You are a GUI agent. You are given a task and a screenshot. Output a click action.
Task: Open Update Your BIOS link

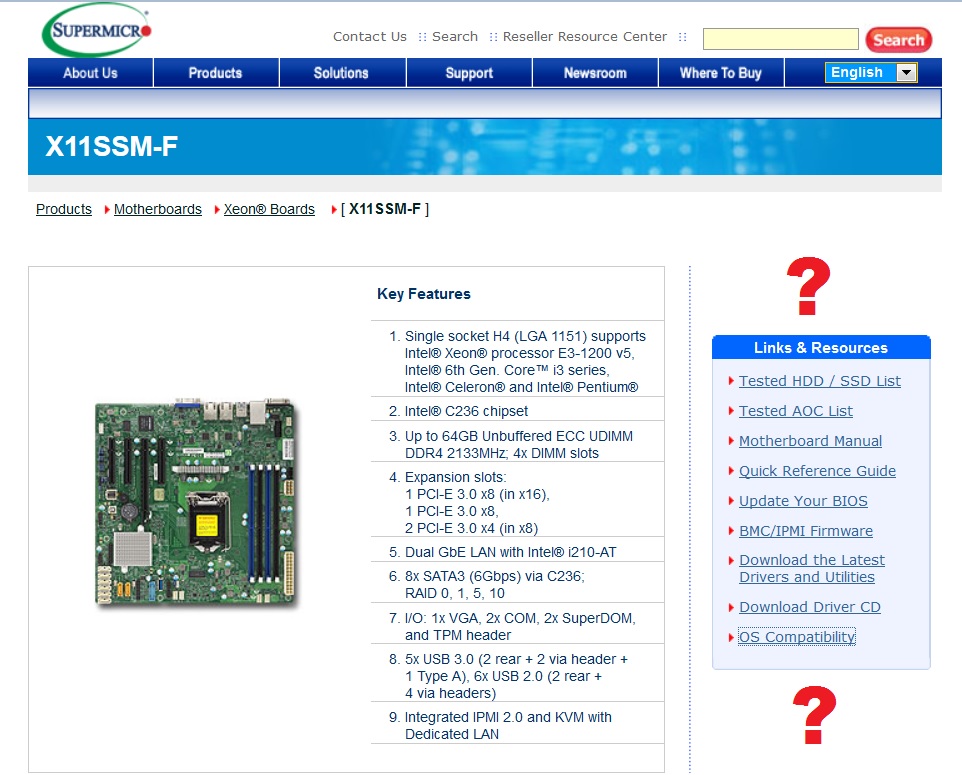pos(803,501)
